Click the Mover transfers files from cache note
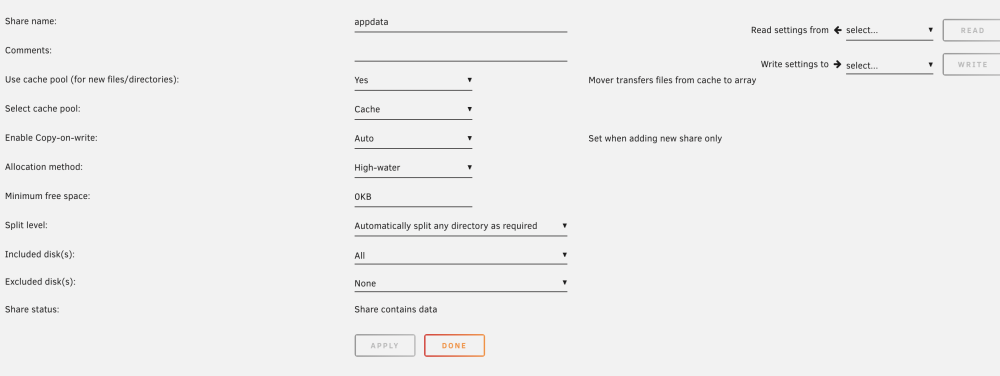 [672, 80]
